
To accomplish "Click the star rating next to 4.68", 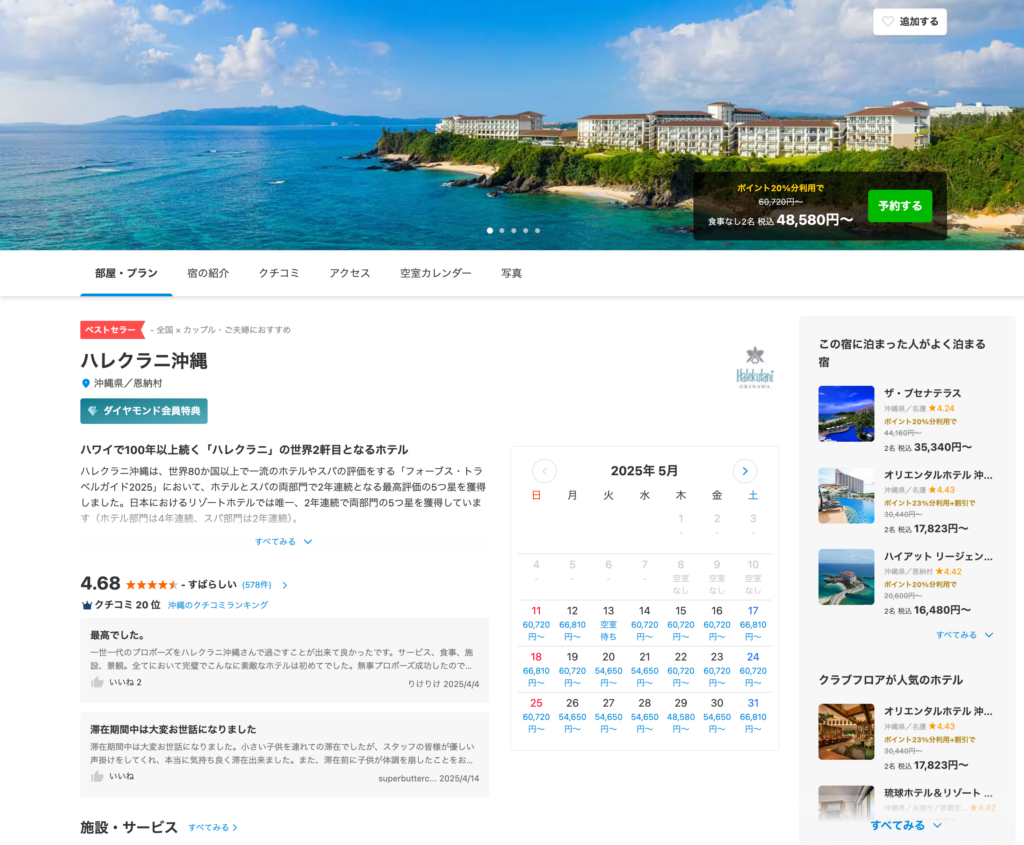I will tap(152, 584).
